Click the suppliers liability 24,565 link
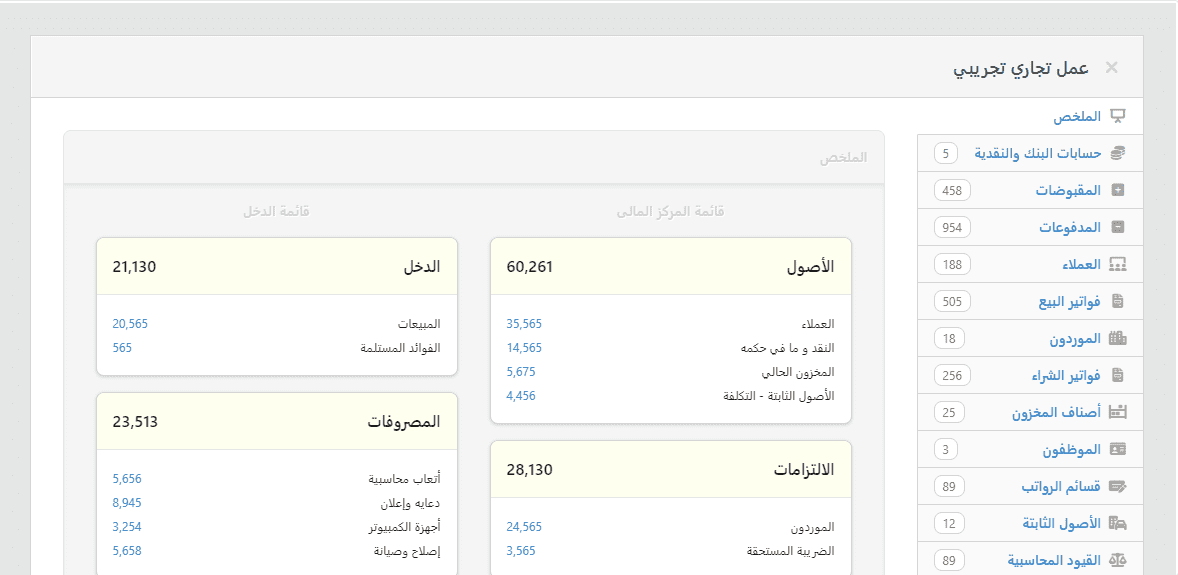Image resolution: width=1178 pixels, height=575 pixels. 523,527
